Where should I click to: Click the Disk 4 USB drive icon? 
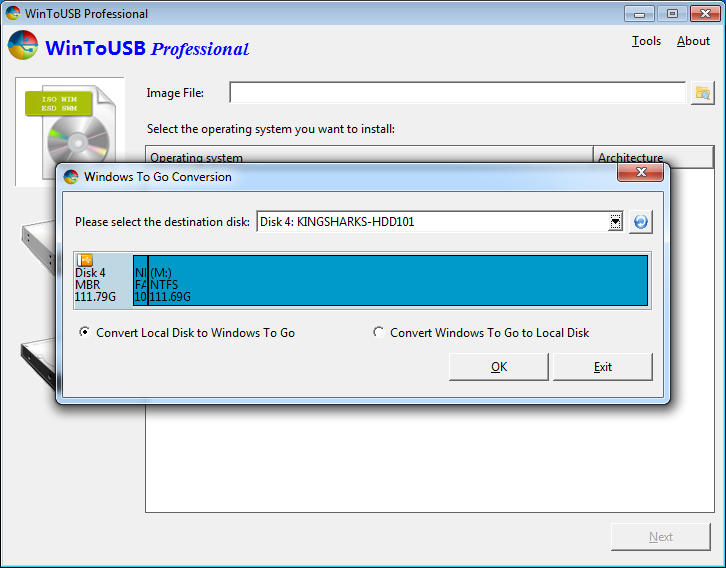click(x=85, y=260)
